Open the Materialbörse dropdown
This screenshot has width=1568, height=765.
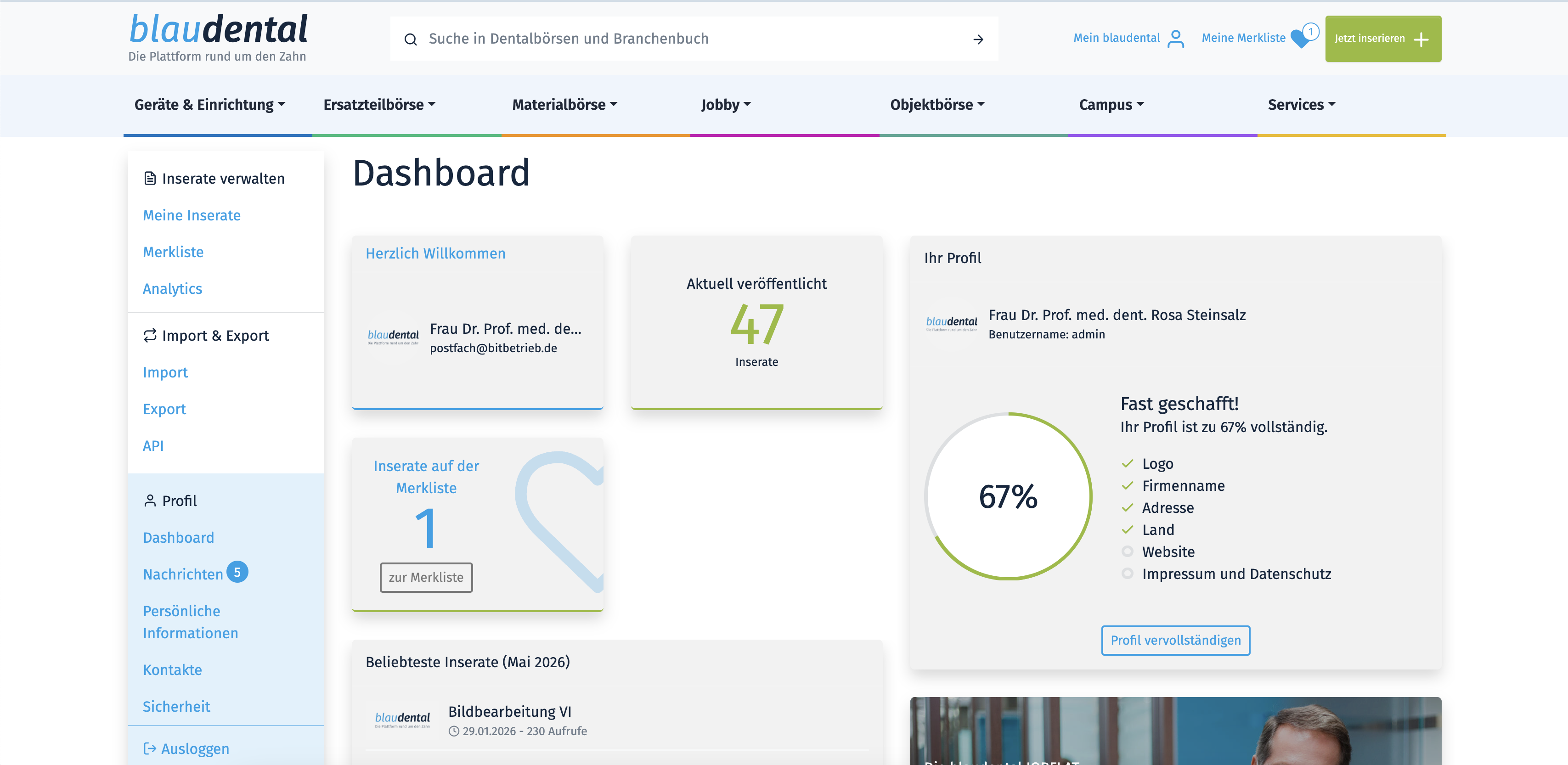tap(565, 105)
